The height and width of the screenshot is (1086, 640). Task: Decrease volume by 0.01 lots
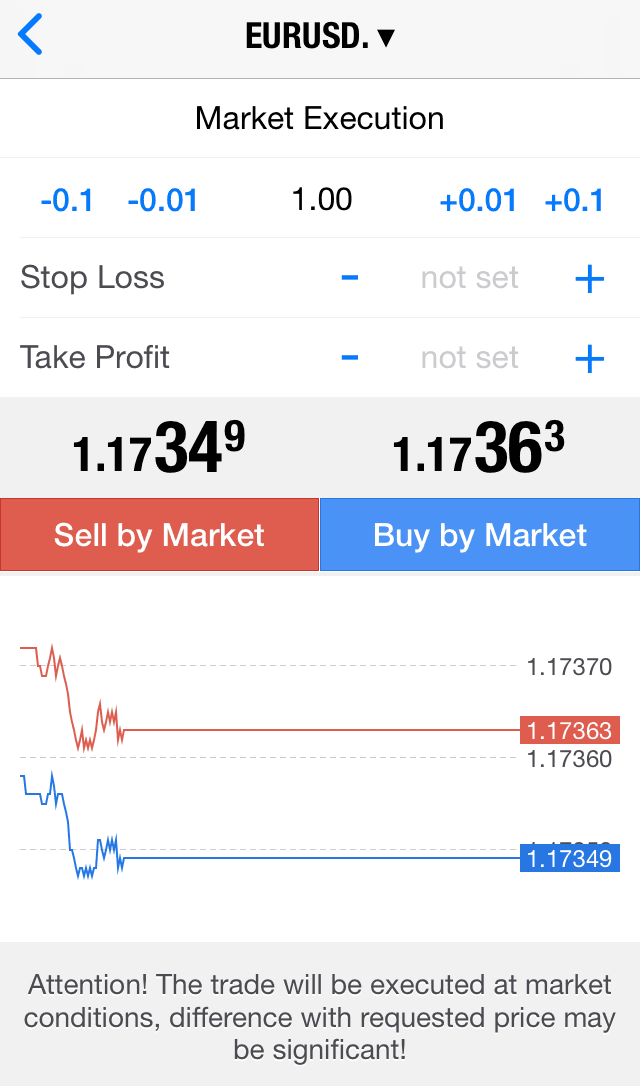pyautogui.click(x=162, y=199)
